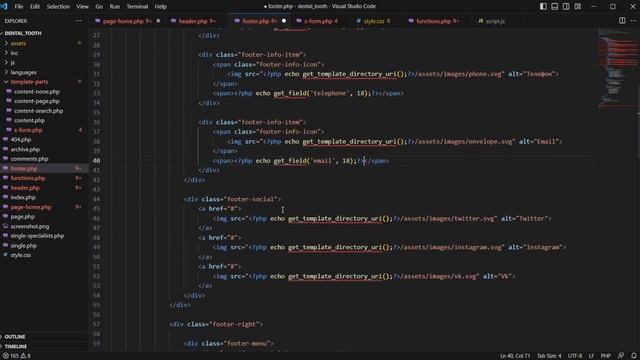The width and height of the screenshot is (640, 360).
Task: Click the feedback icon in status bar
Action: [621, 356]
